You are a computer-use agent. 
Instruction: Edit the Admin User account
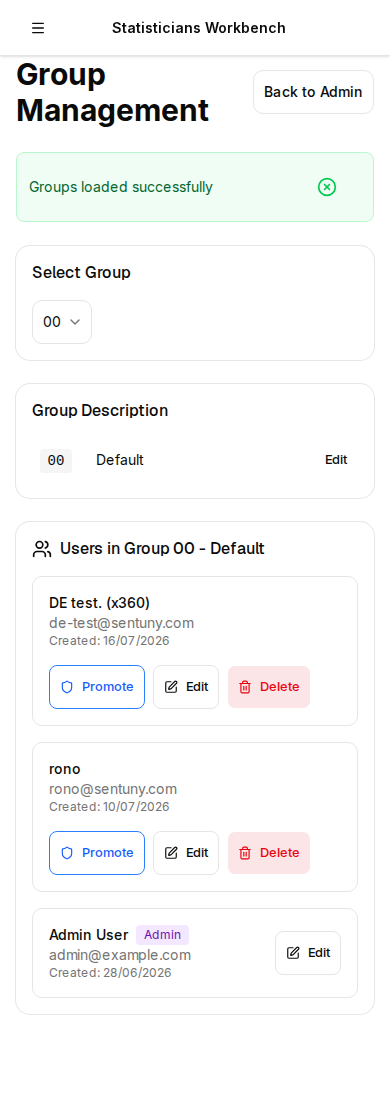[x=308, y=953]
